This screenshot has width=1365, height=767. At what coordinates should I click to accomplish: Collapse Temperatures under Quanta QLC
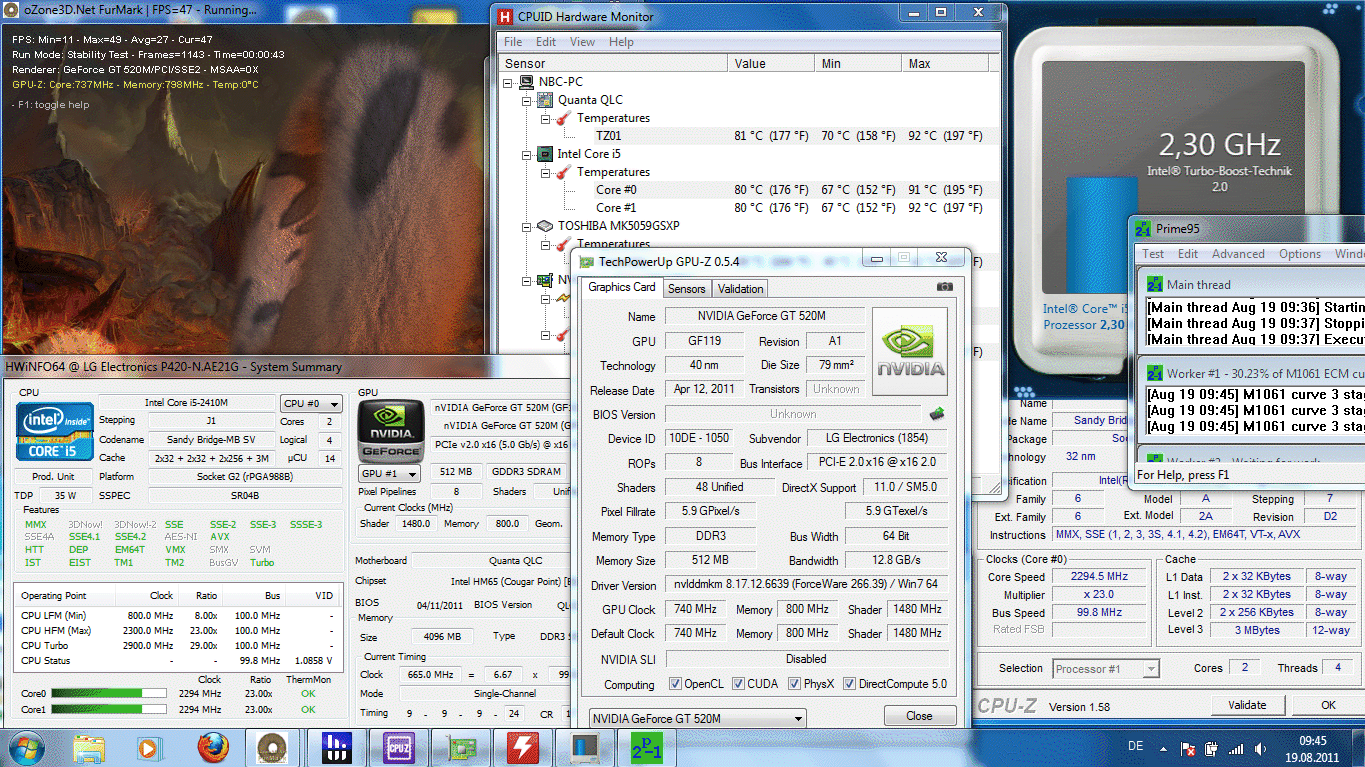545,118
